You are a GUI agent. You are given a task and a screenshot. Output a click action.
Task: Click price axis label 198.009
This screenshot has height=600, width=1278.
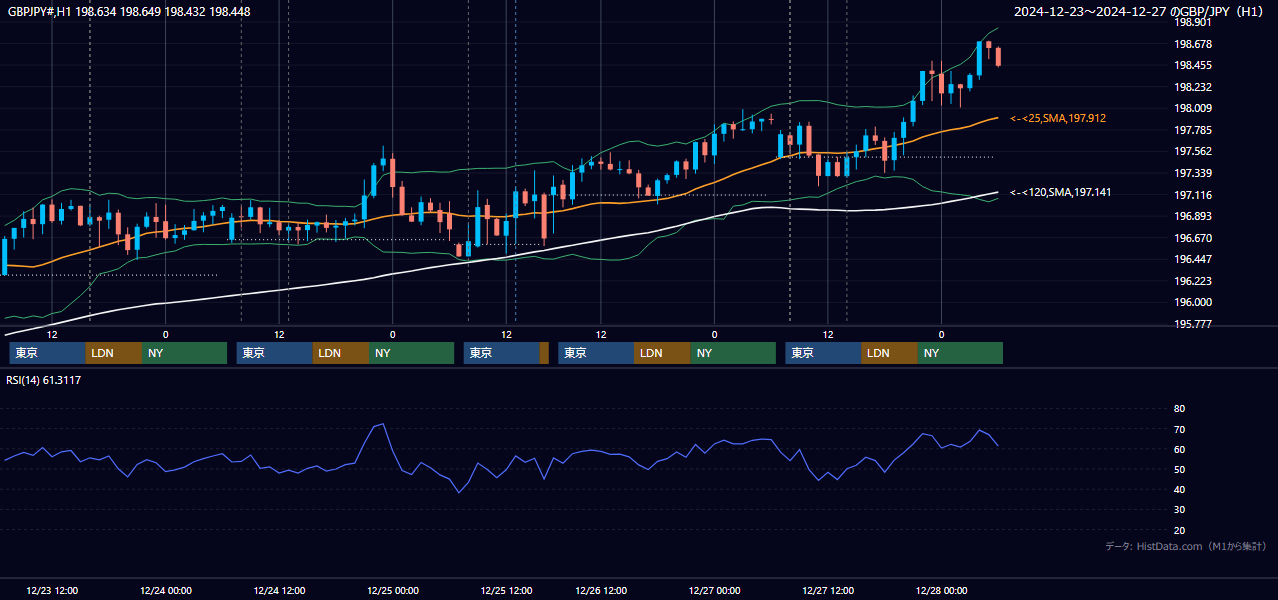coord(1192,109)
